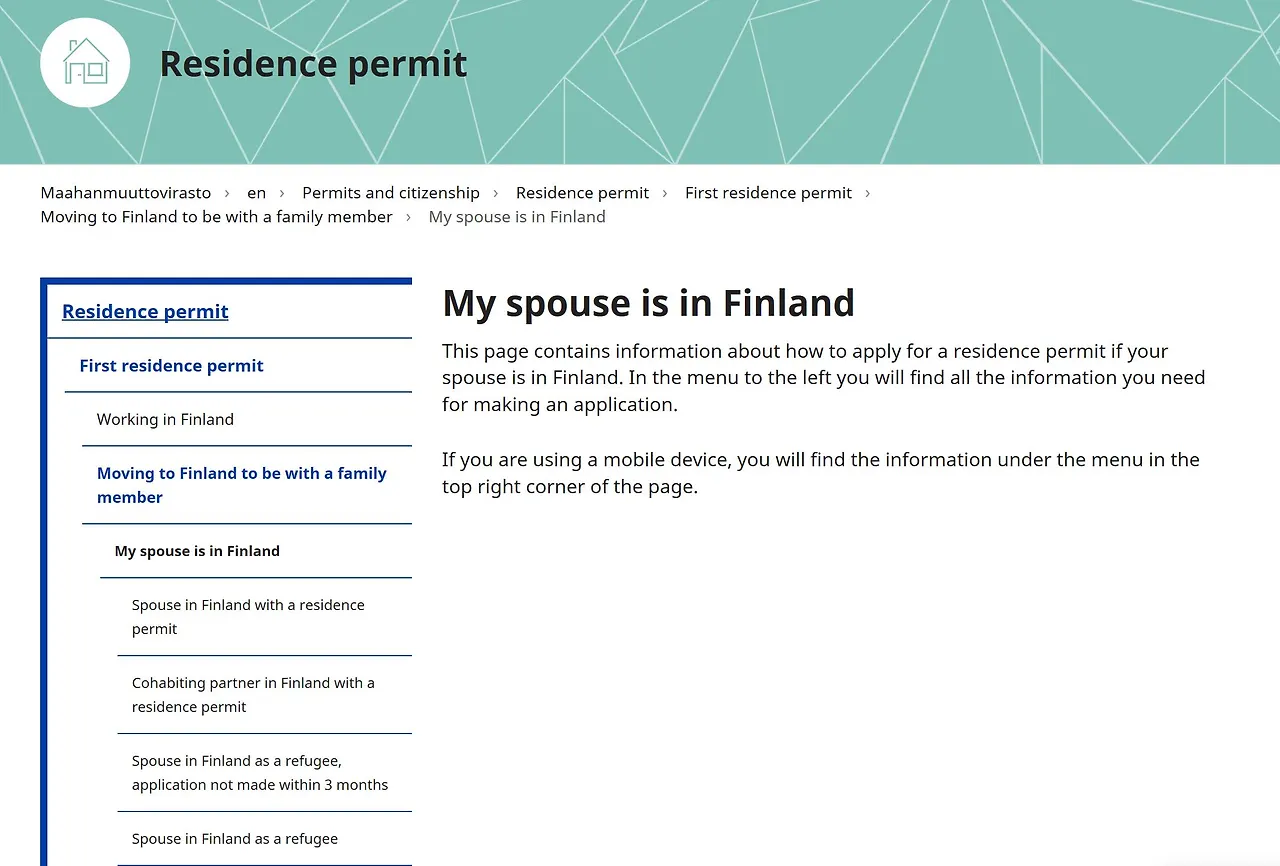Select the 'Moving to Finland to be with a family member' breadcrumb
This screenshot has height=866, width=1280.
pyautogui.click(x=216, y=216)
